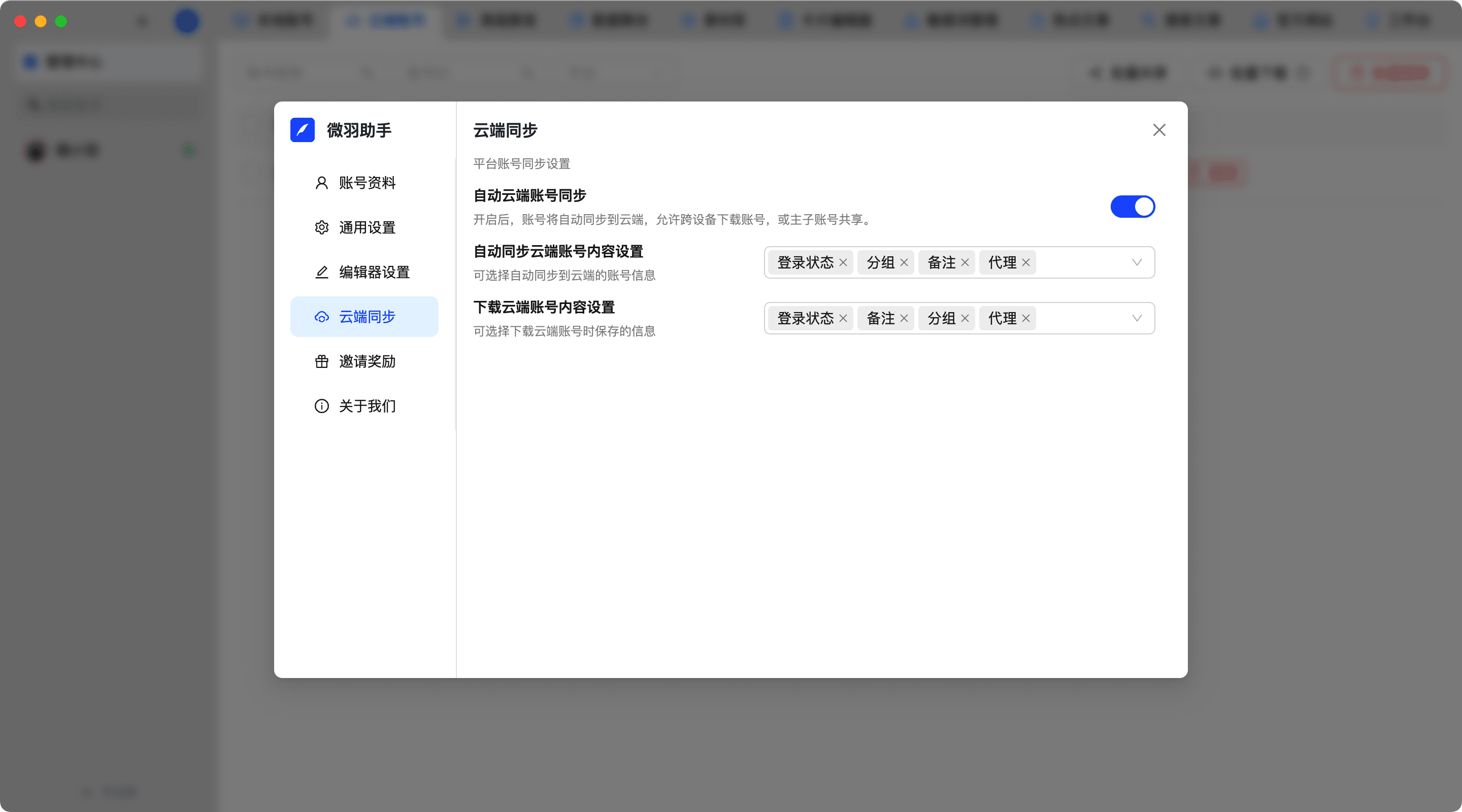Expand the 下载云端账号内容设置 dropdown arrow
1462x812 pixels.
click(x=1136, y=318)
